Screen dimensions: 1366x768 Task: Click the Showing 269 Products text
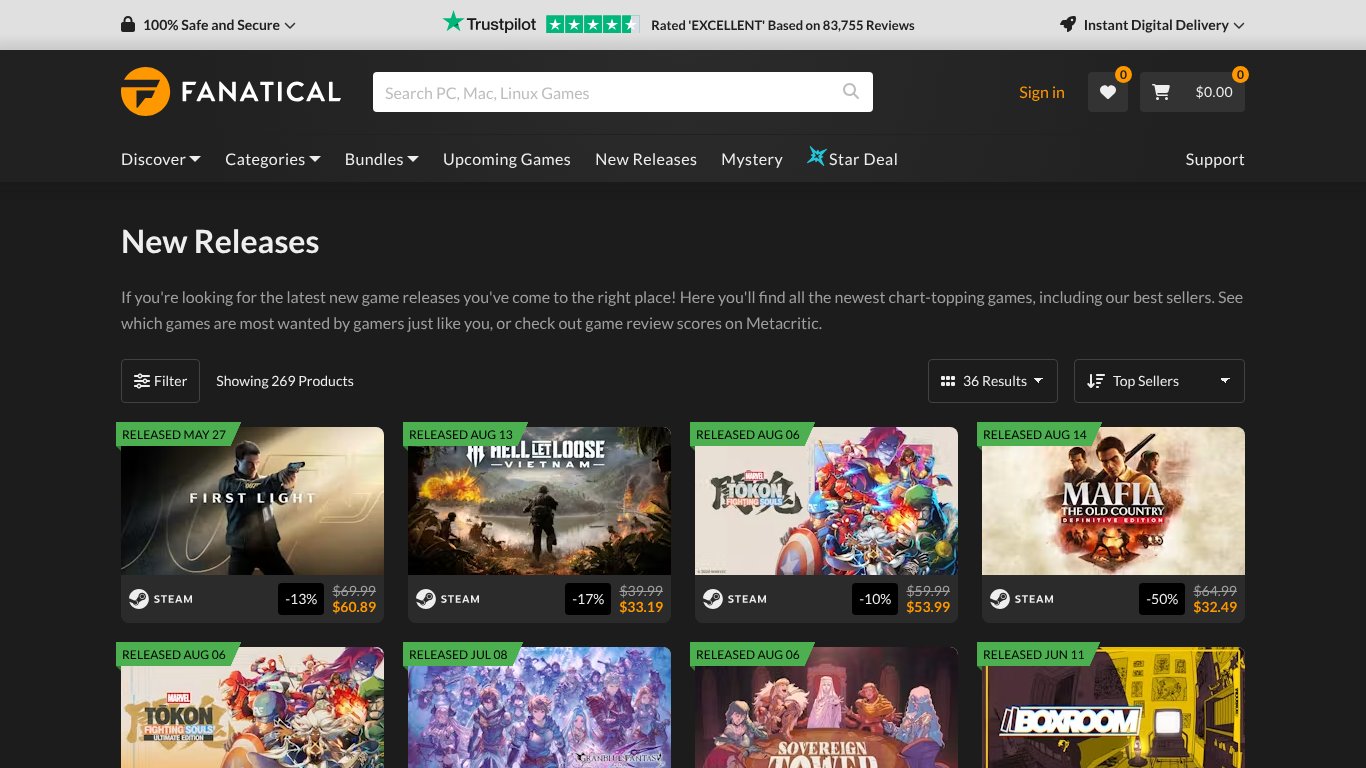[x=285, y=381]
